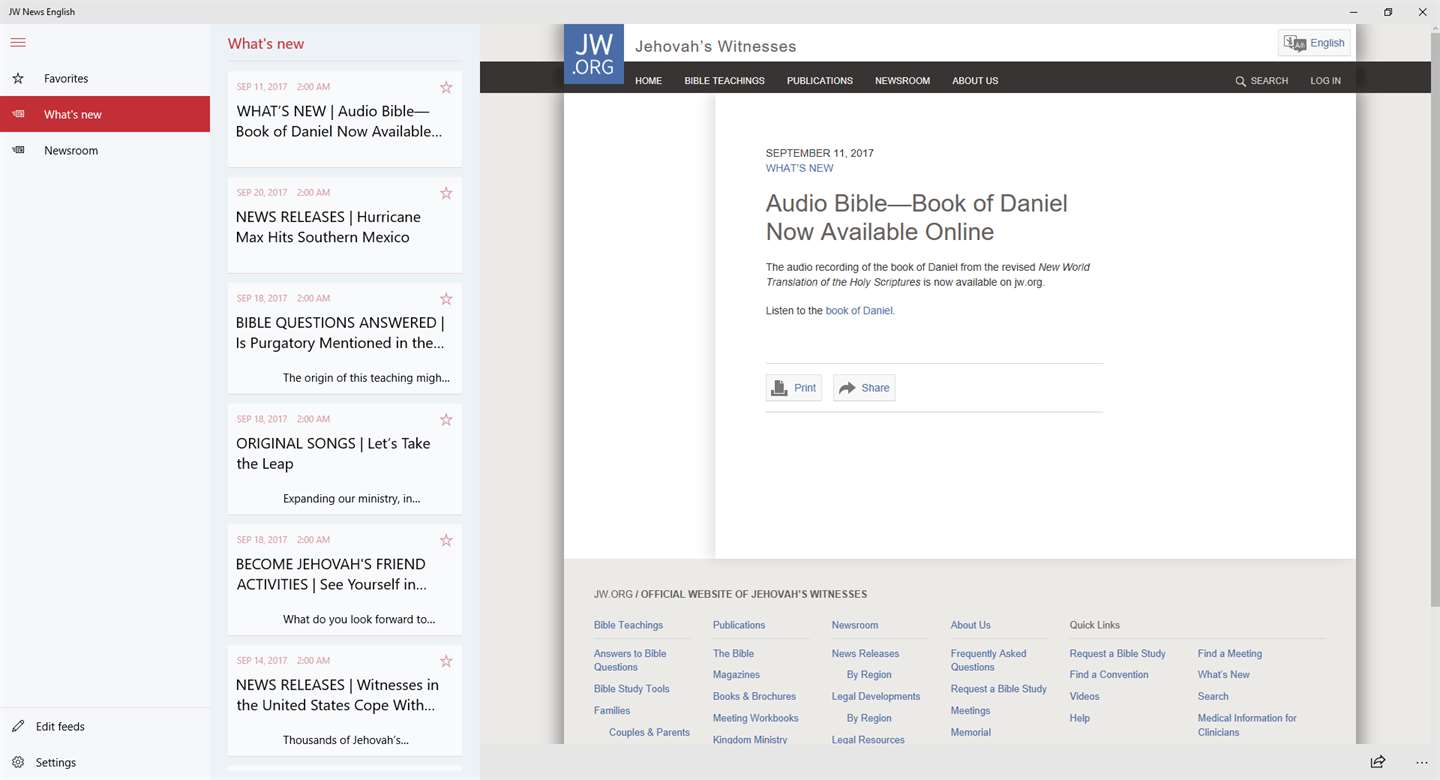
Task: Open Publications footer heading link
Action: click(x=739, y=625)
